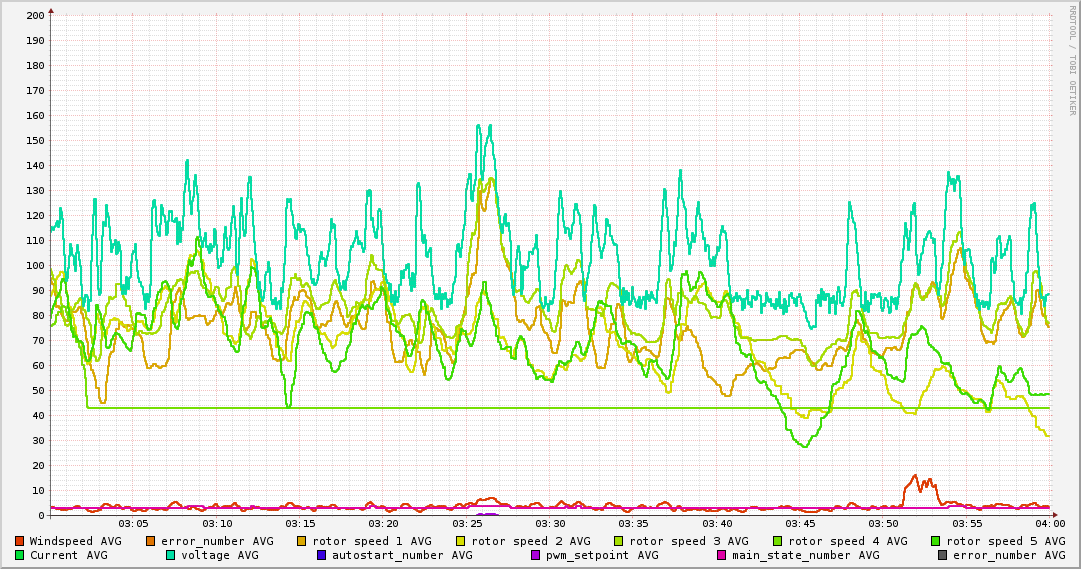
Task: Select the 'rotor speed 1 AVG' legend label
Action: click(372, 541)
